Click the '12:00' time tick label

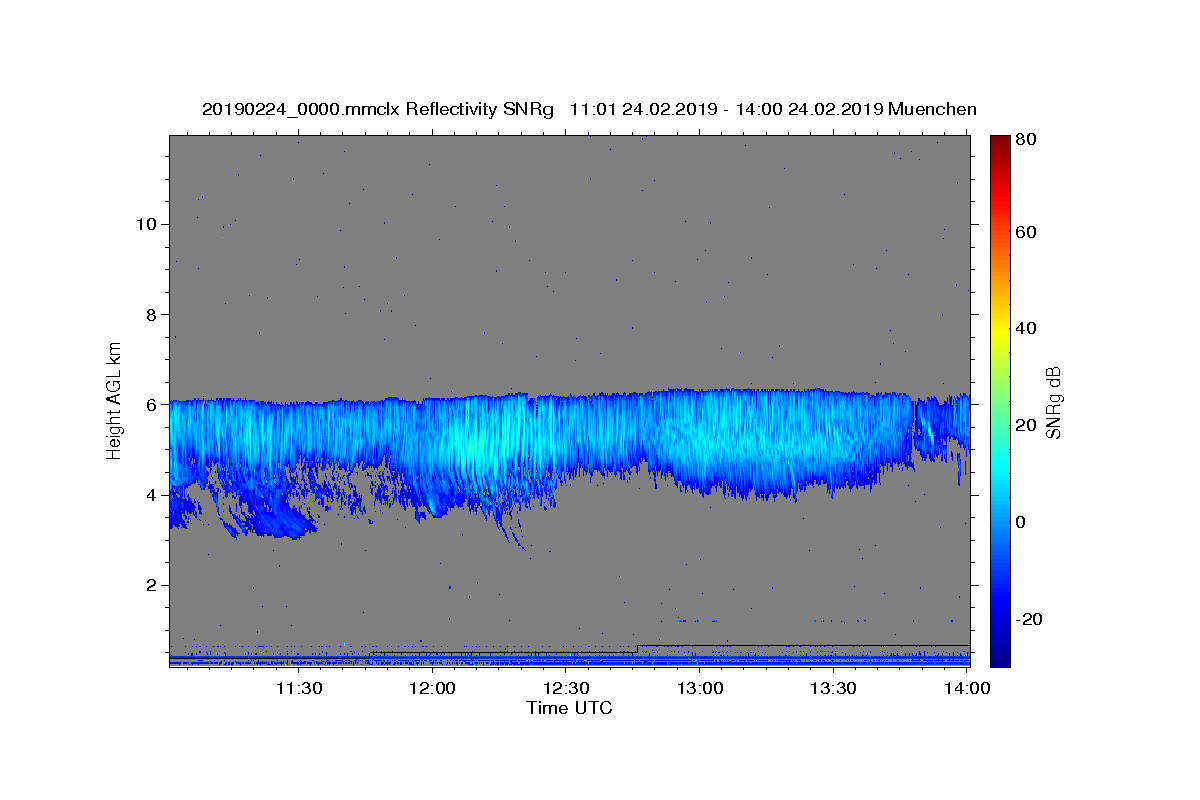(432, 688)
